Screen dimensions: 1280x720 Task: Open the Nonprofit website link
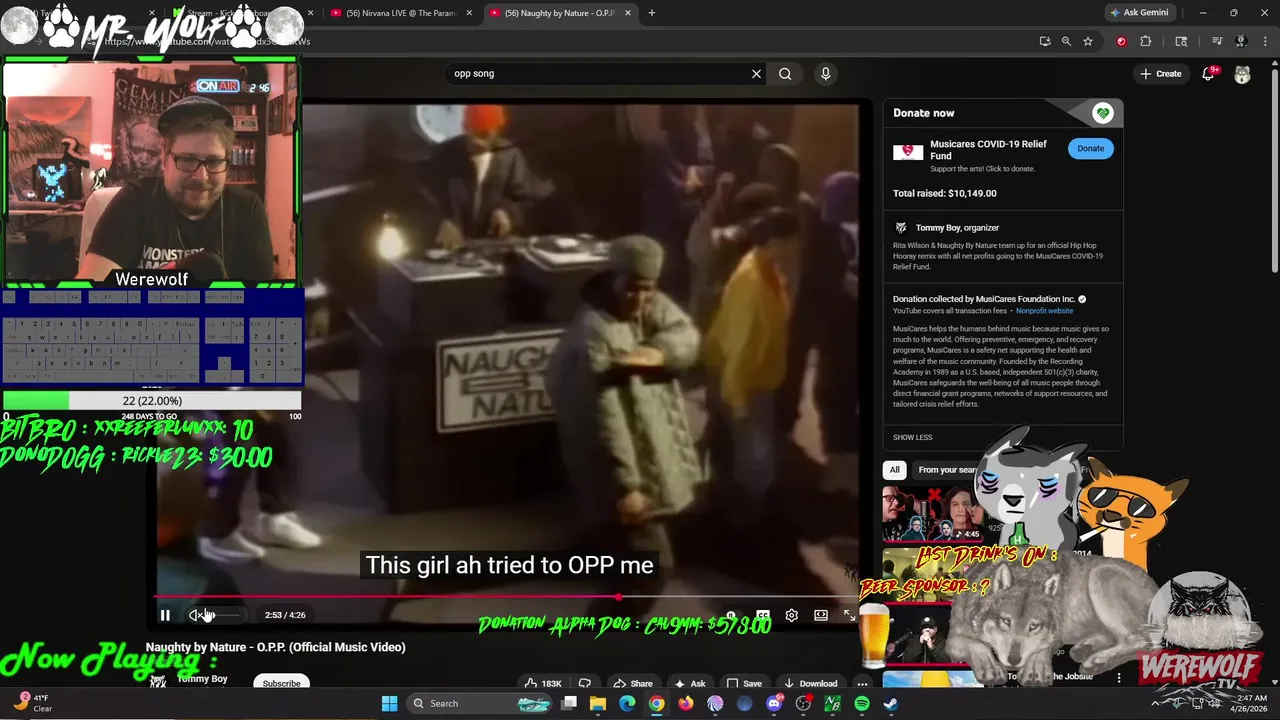coord(1044,311)
